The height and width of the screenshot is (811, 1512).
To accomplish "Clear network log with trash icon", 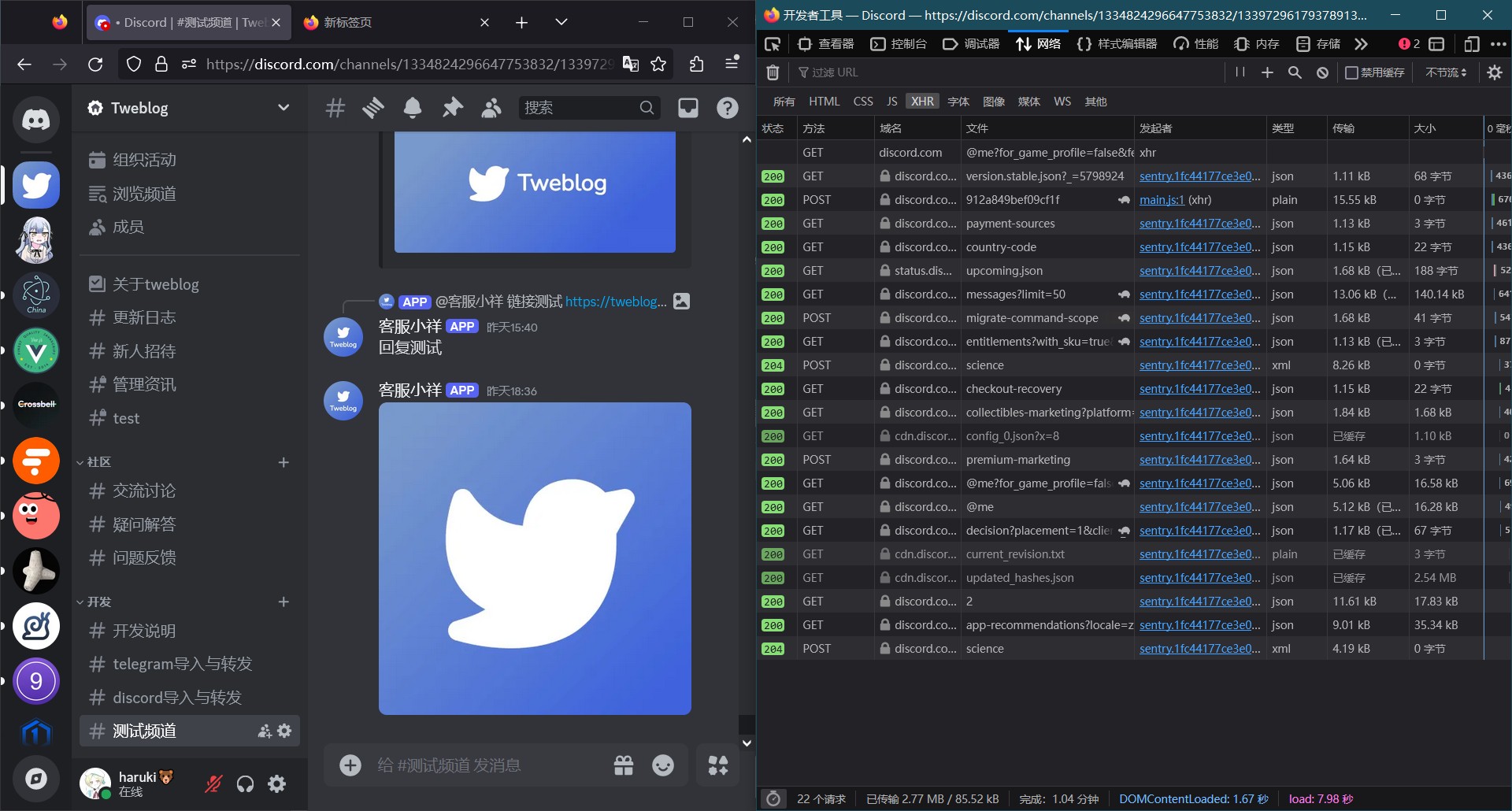I will pos(773,72).
